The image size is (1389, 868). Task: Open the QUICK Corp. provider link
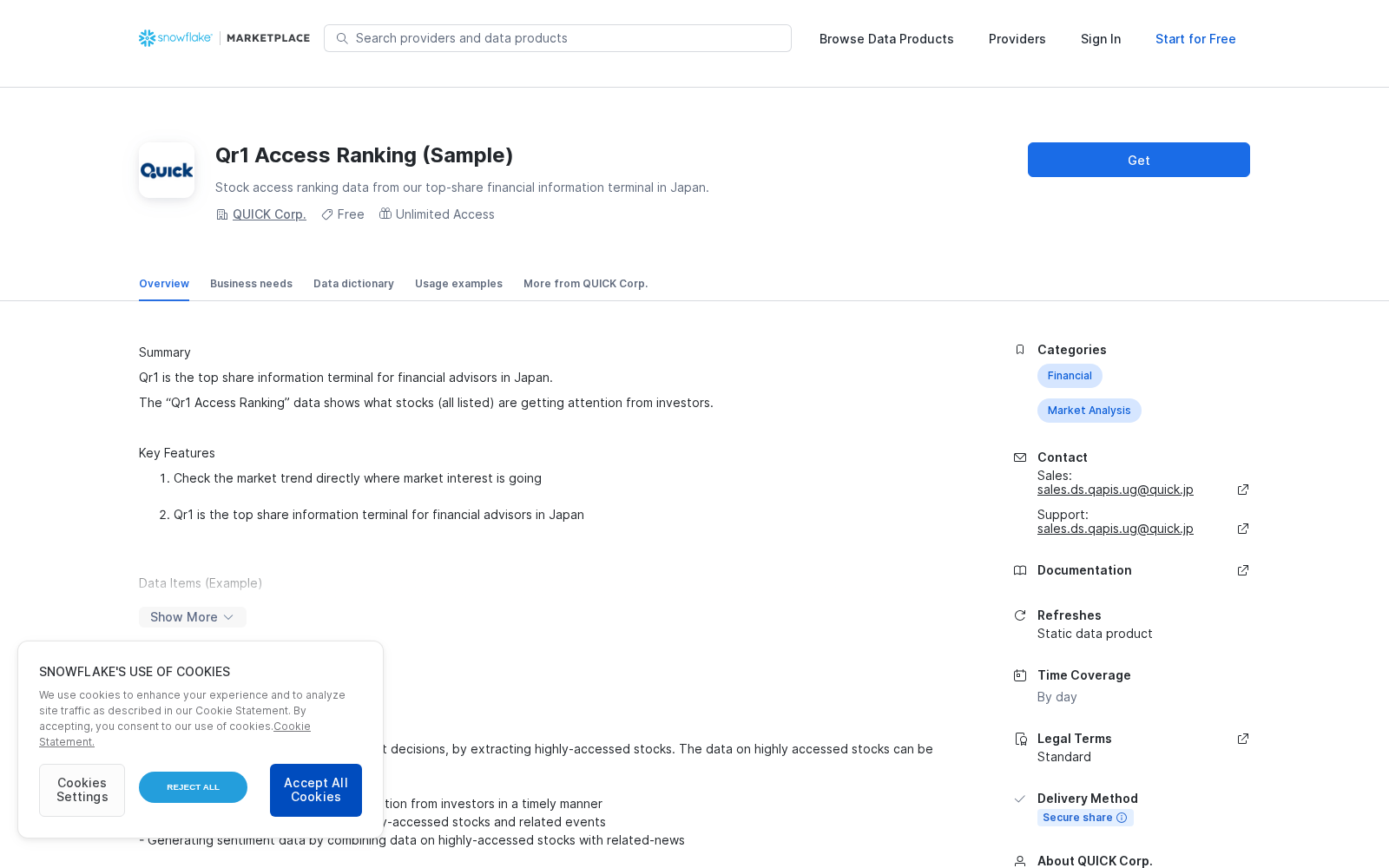point(269,214)
